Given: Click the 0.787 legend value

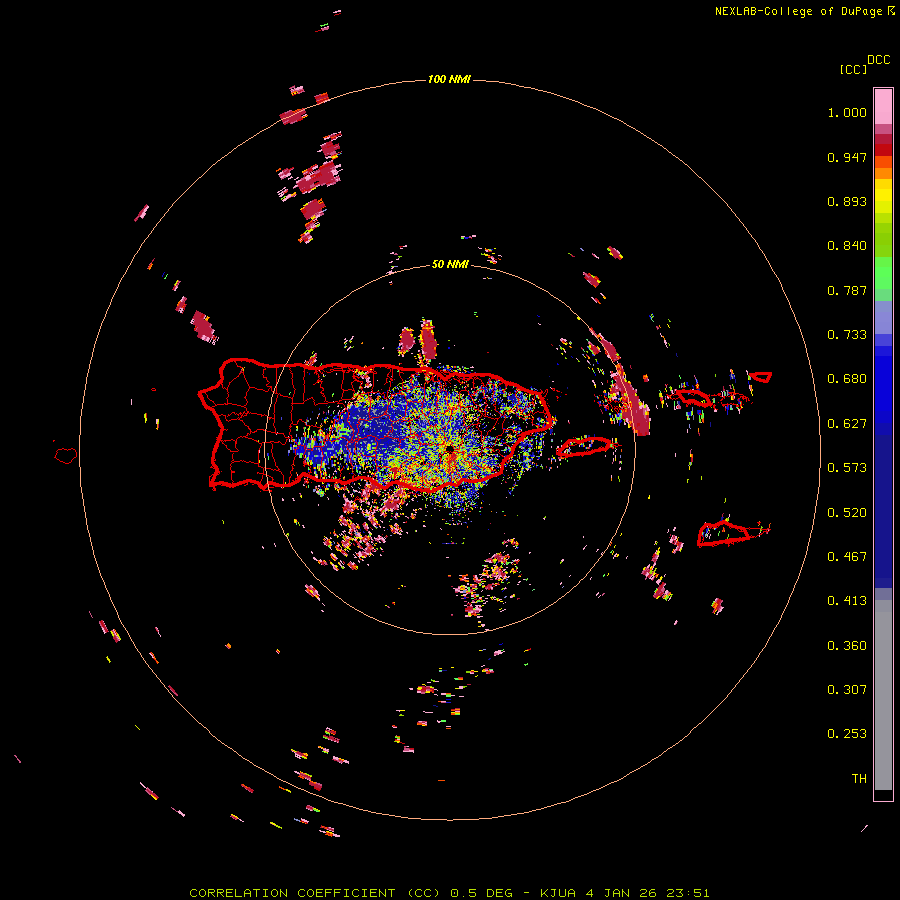Looking at the screenshot, I should click(847, 290).
